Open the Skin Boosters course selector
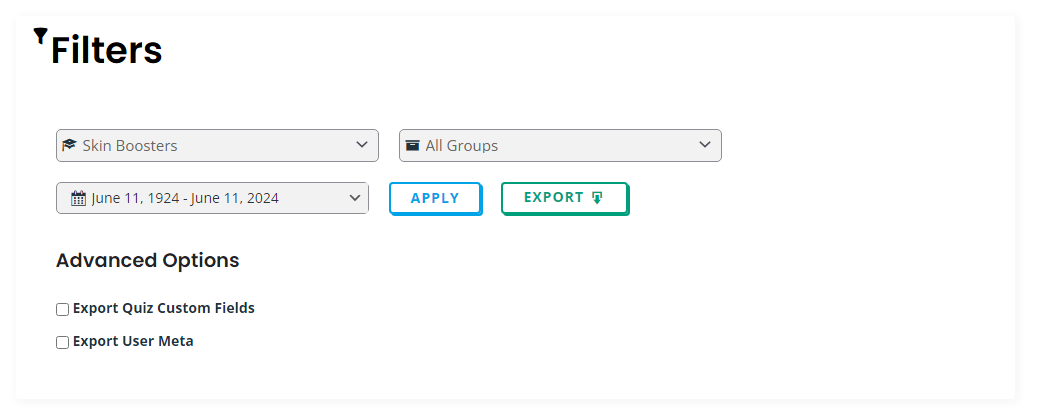The height and width of the screenshot is (414, 1037). pyautogui.click(x=218, y=145)
